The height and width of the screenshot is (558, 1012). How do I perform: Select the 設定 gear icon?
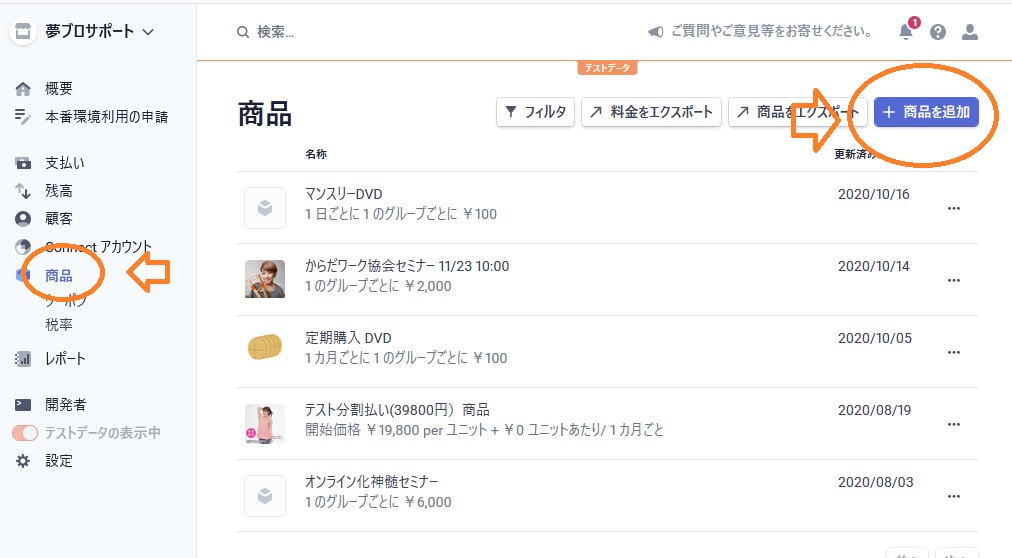[23, 461]
